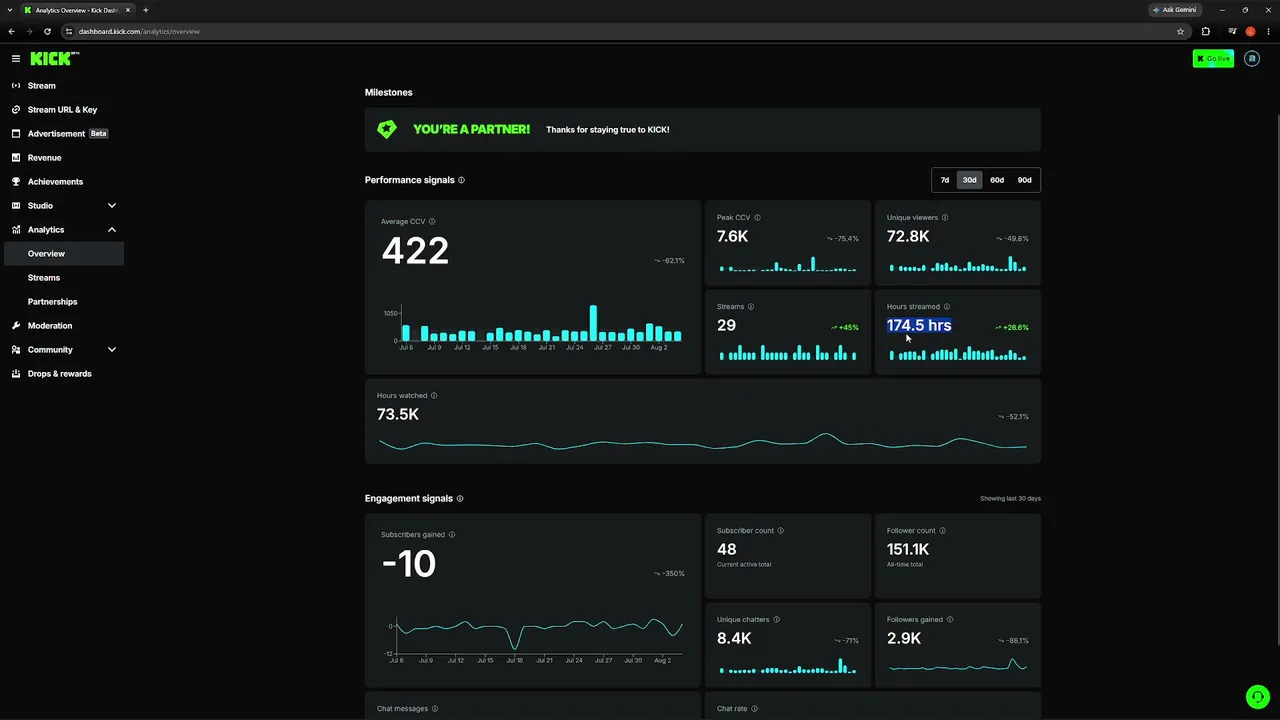The height and width of the screenshot is (720, 1280).
Task: Click info icon beside Subscriber count
Action: [x=781, y=531]
